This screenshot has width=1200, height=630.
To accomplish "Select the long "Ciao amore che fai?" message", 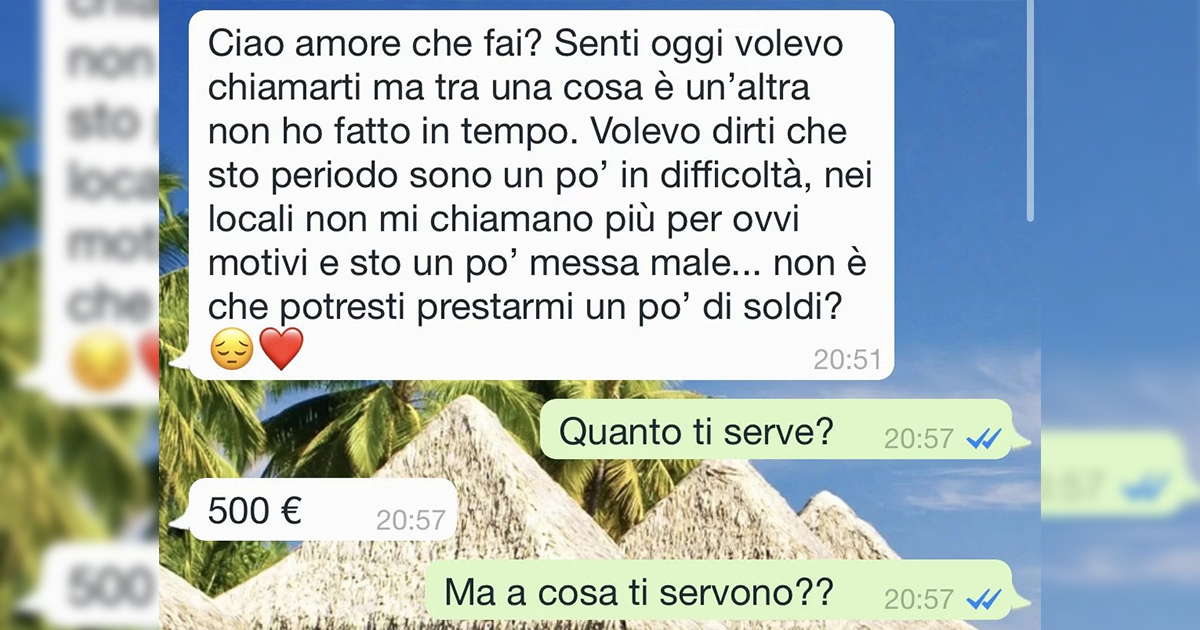I will [x=538, y=195].
